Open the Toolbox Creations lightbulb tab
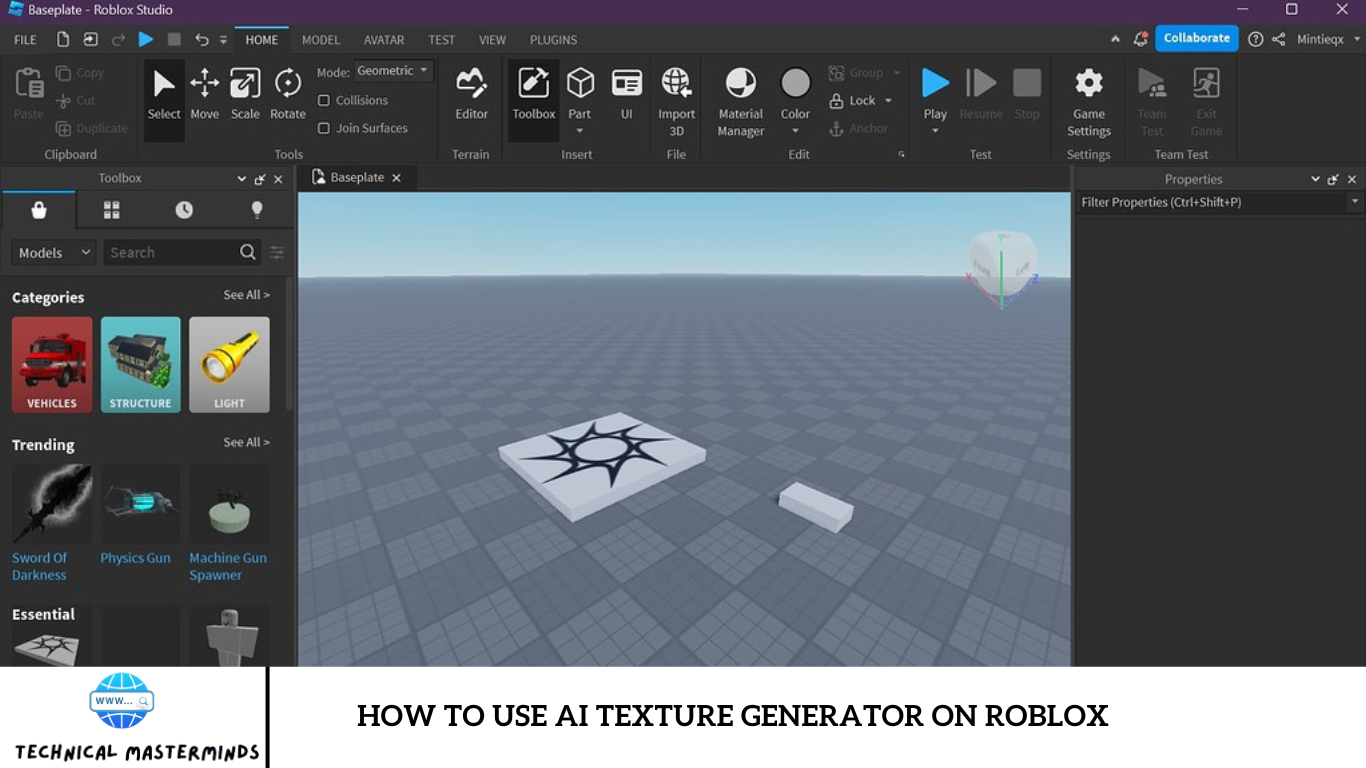The width and height of the screenshot is (1366, 768). coord(257,210)
